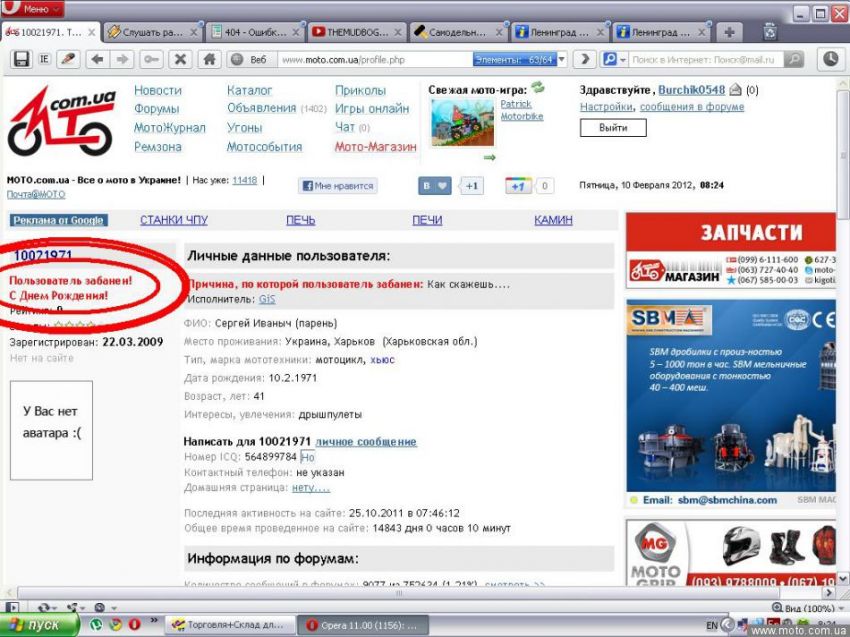Open the СТАНКИ ЧПУ ad link
Viewport: 850px width, 637px height.
pos(174,220)
